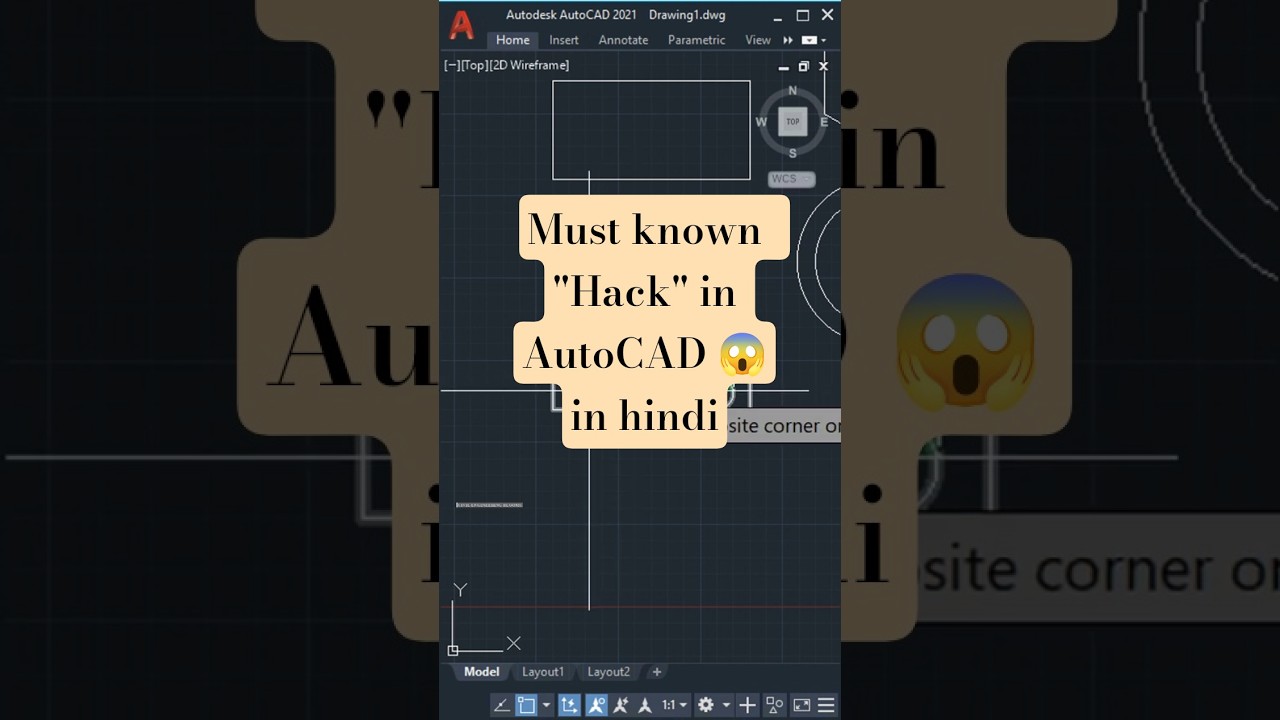Image resolution: width=1280 pixels, height=720 pixels.
Task: Click W on the ViewCube compass
Action: [761, 122]
